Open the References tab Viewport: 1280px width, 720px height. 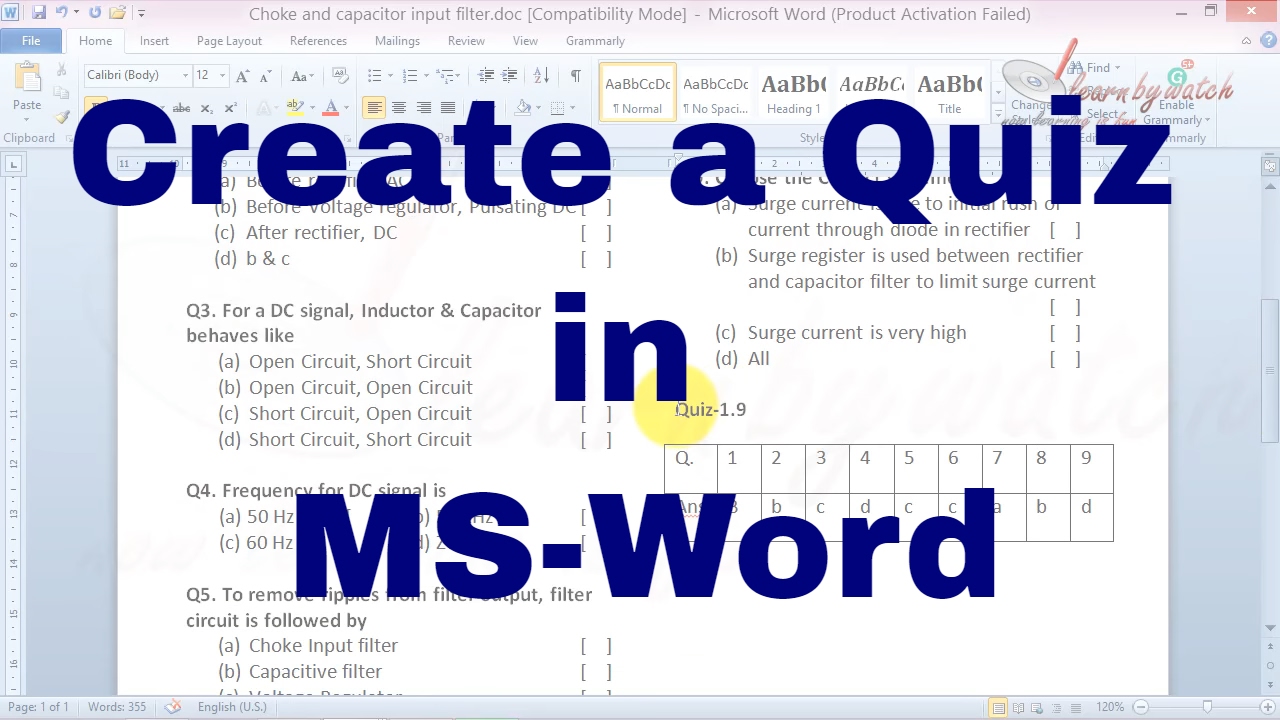[x=318, y=41]
